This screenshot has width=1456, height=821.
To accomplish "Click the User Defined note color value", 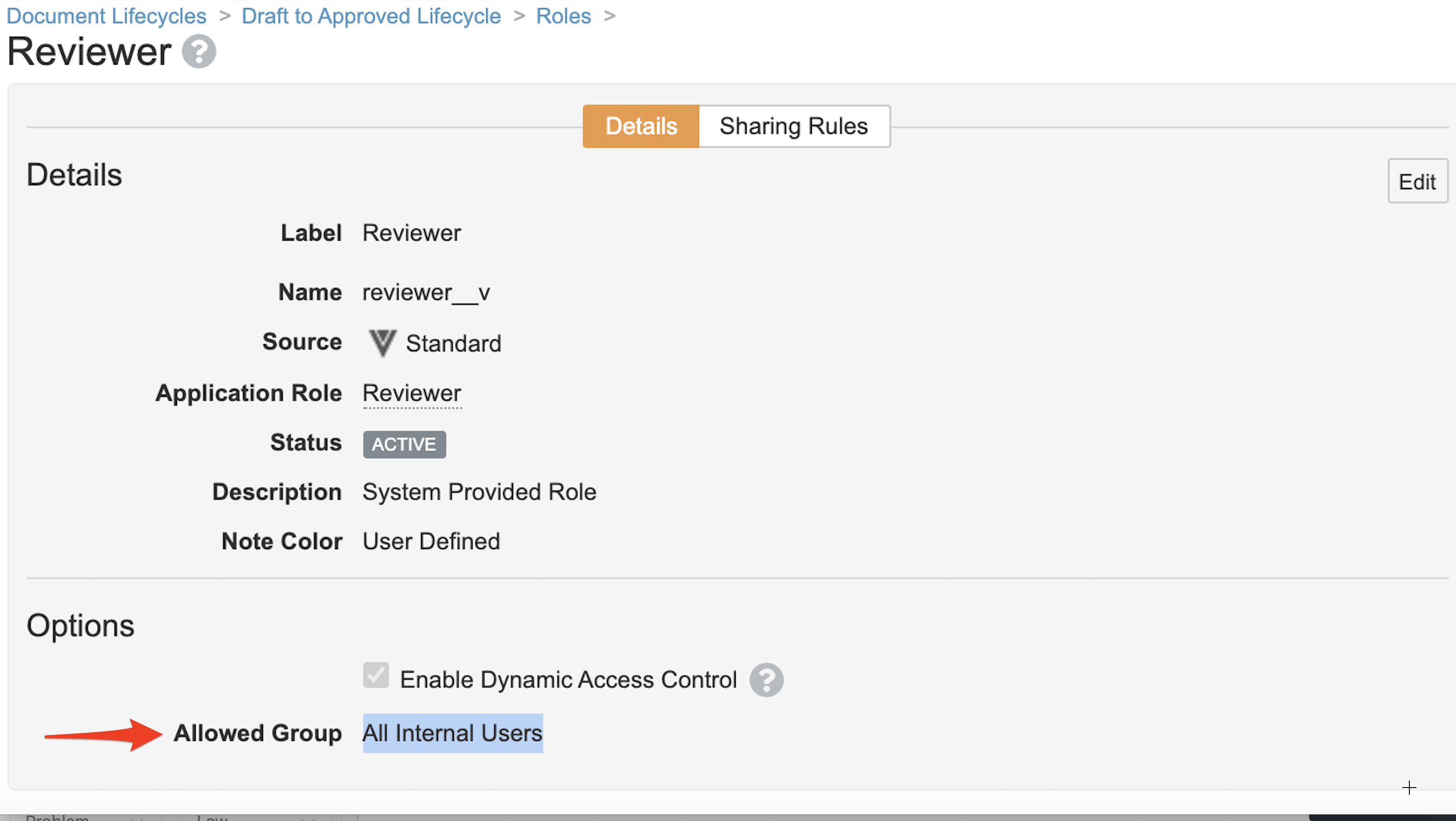I will coord(431,541).
